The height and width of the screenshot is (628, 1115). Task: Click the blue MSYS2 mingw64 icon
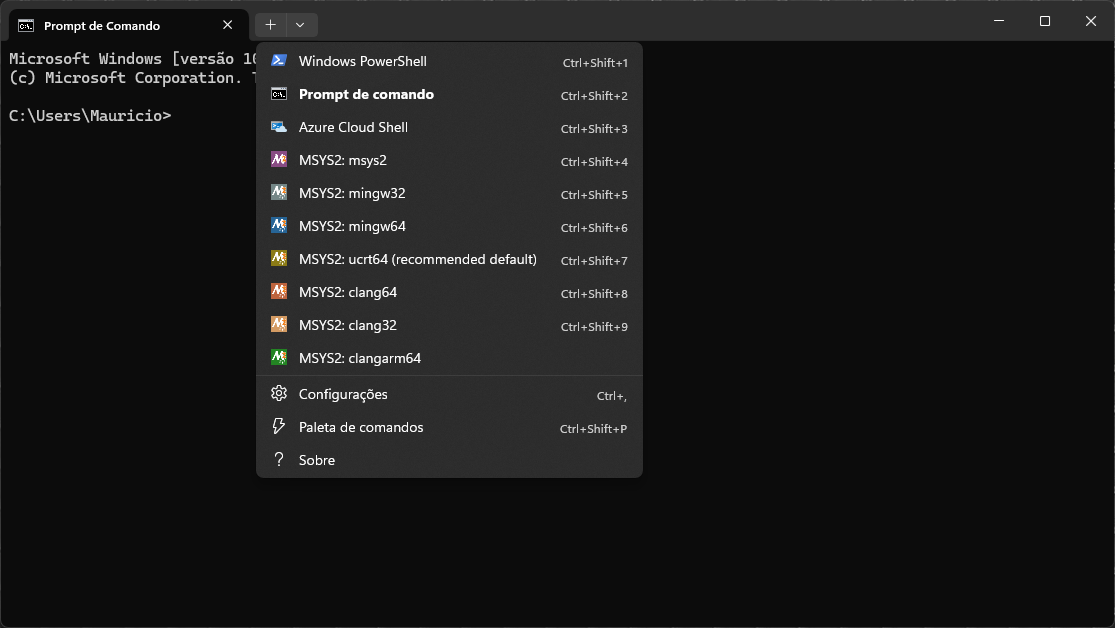click(x=279, y=226)
